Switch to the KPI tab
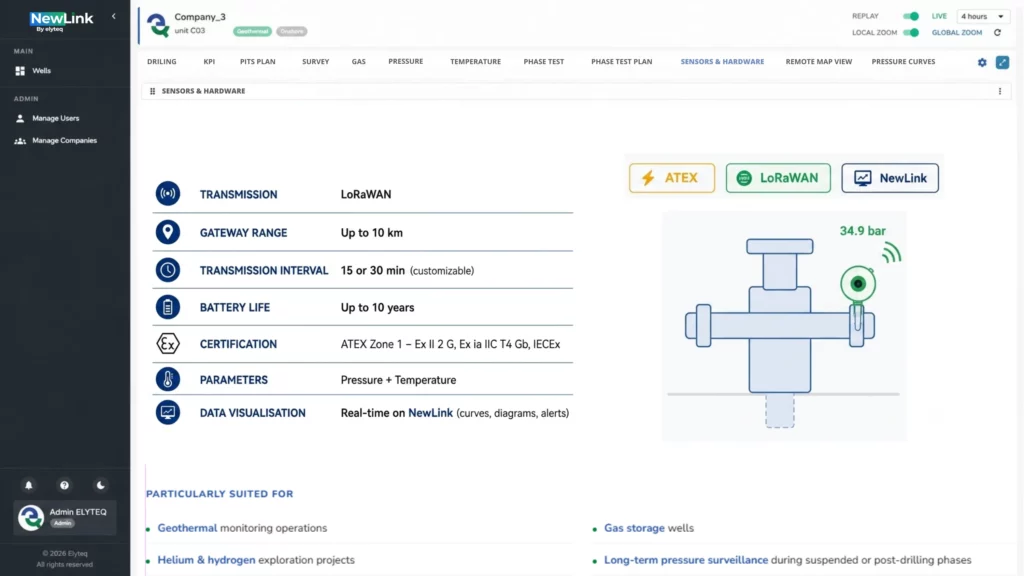Image resolution: width=1024 pixels, height=576 pixels. pyautogui.click(x=209, y=61)
